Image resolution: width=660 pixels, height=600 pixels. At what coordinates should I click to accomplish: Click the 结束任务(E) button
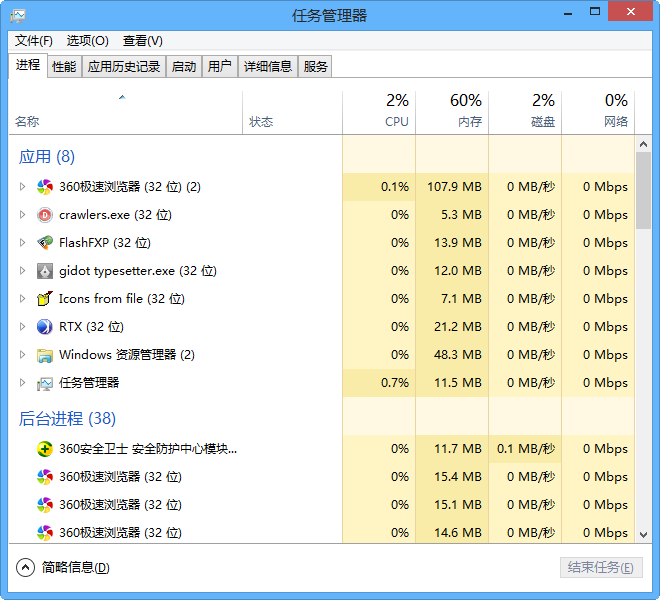601,568
